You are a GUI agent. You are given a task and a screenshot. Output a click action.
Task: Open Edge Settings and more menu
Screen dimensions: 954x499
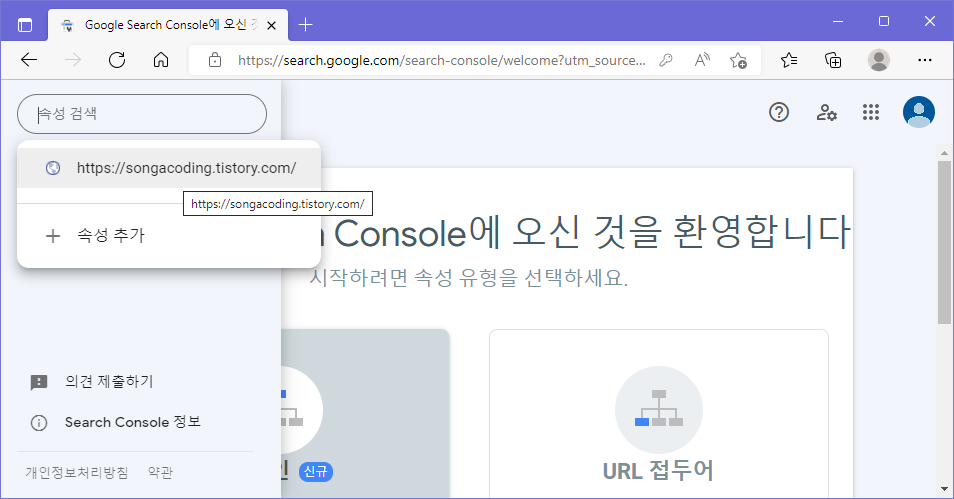coord(925,60)
